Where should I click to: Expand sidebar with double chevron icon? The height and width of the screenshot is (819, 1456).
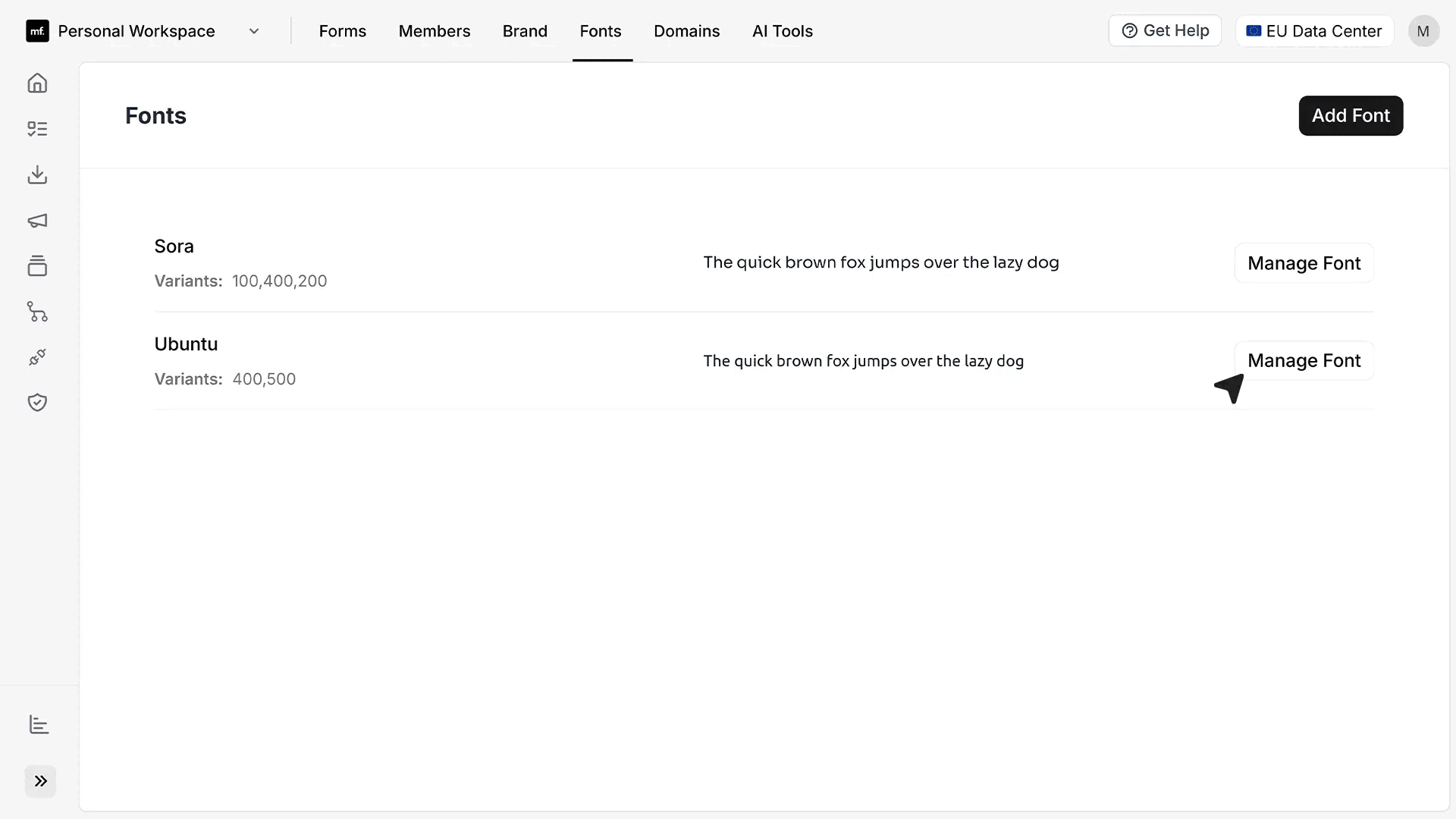coord(41,781)
